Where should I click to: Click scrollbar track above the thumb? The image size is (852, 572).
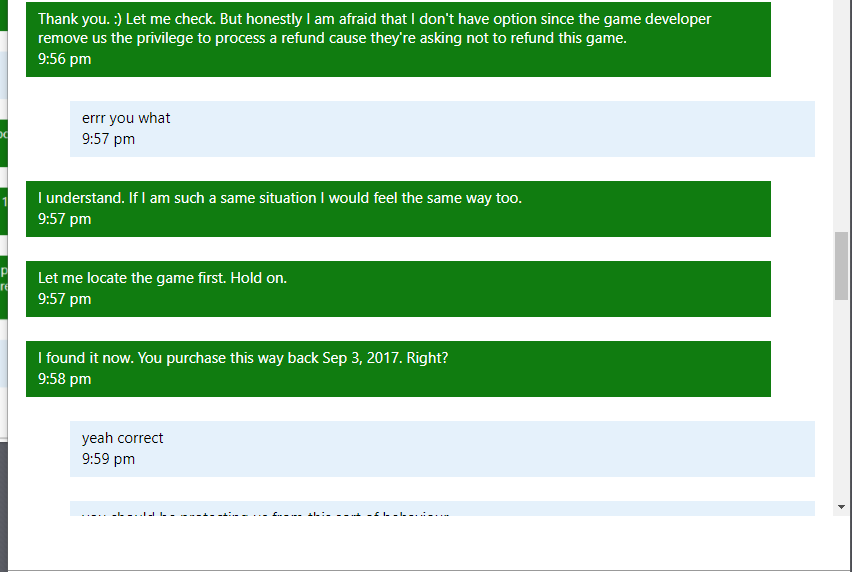841,116
